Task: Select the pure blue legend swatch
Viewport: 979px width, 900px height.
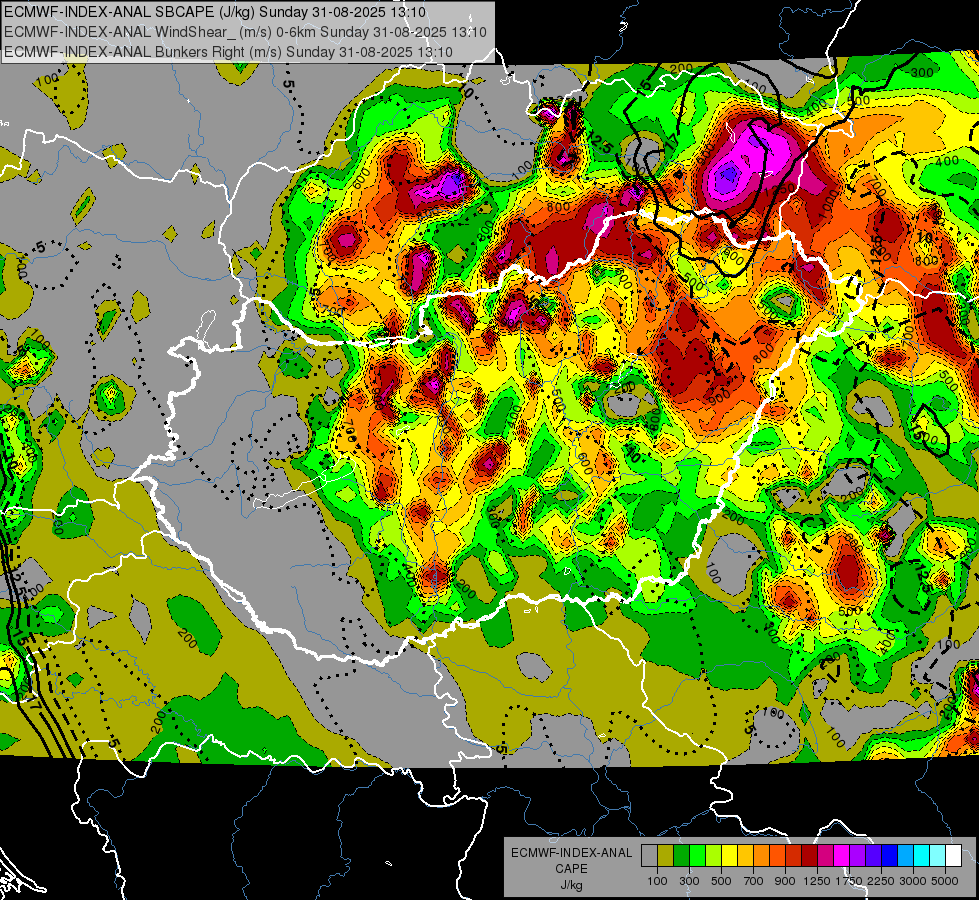Action: 890,856
